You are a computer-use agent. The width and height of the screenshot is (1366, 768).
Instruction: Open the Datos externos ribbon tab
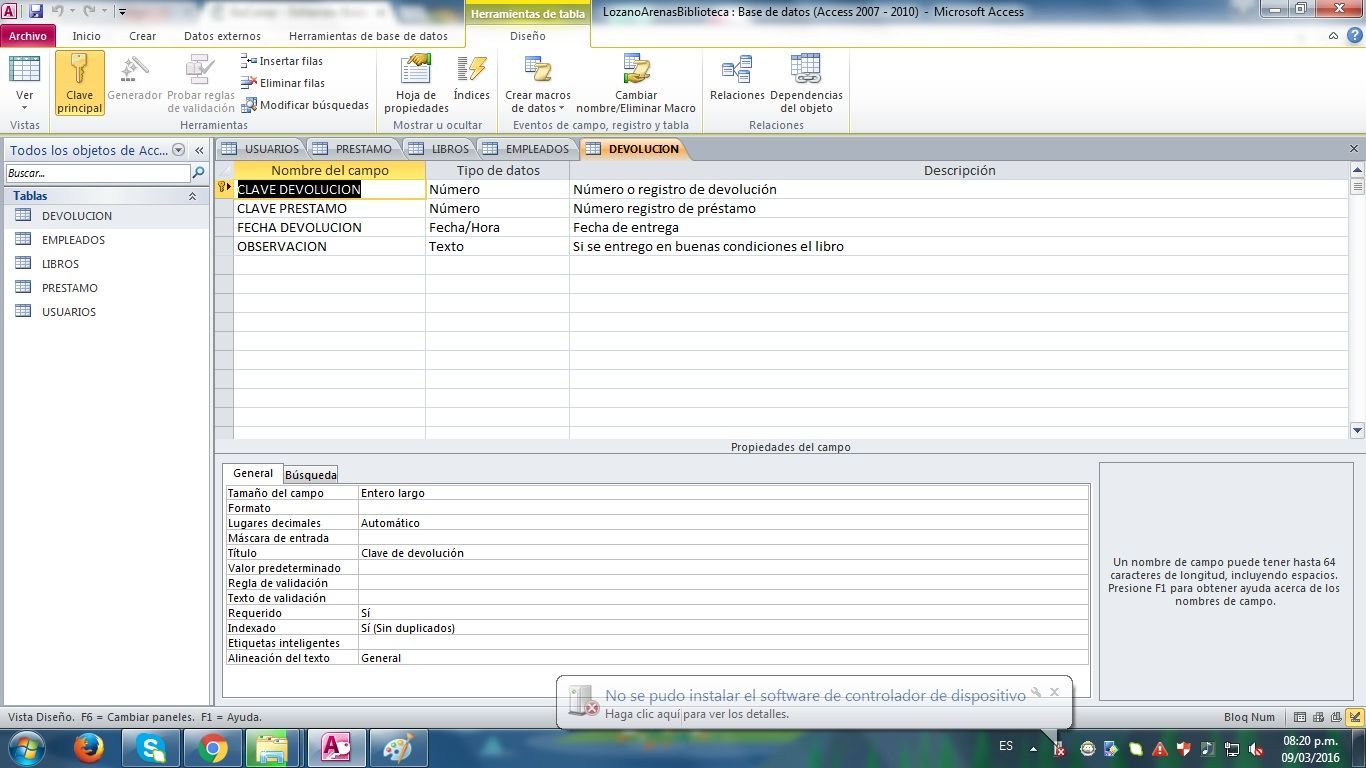coord(222,36)
